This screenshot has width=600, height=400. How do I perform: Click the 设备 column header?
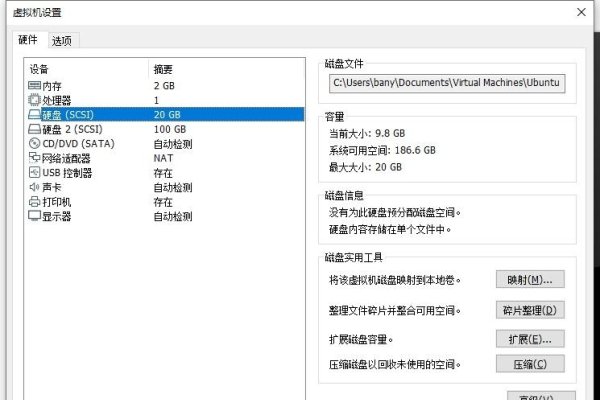[x=39, y=69]
